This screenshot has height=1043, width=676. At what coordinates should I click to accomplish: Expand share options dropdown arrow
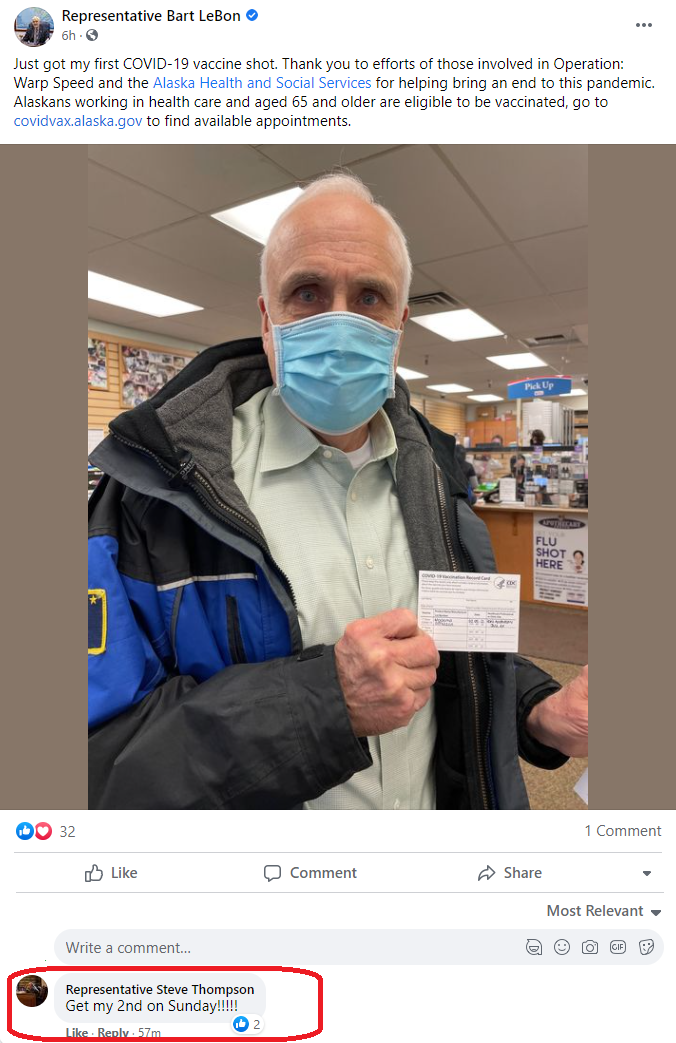(x=647, y=873)
